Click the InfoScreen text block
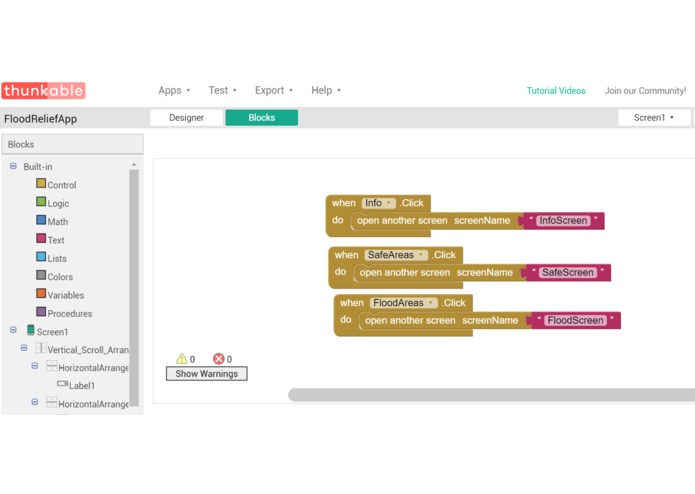The width and height of the screenshot is (695, 494). [x=563, y=221]
